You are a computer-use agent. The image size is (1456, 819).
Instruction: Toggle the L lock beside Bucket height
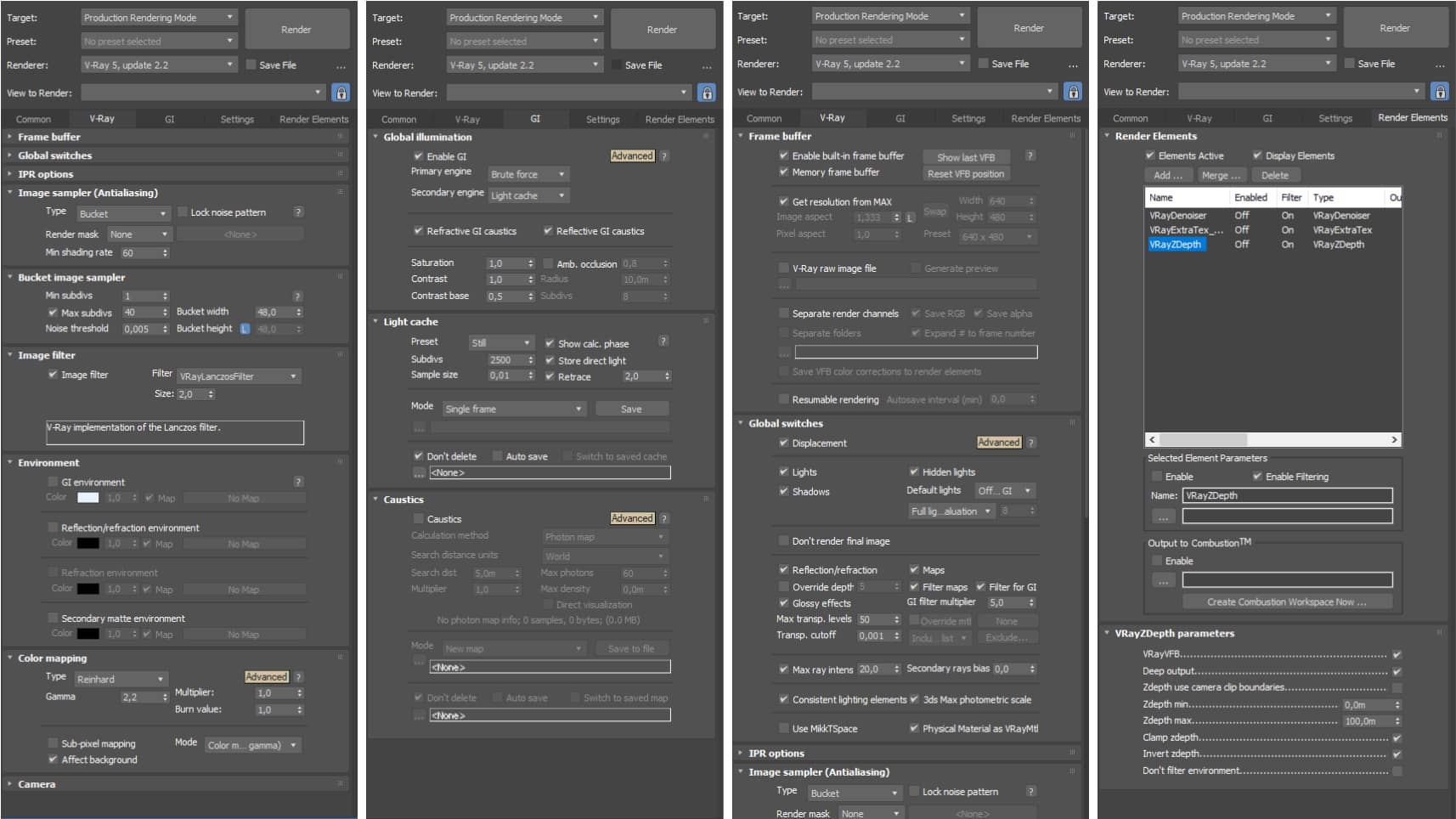245,329
